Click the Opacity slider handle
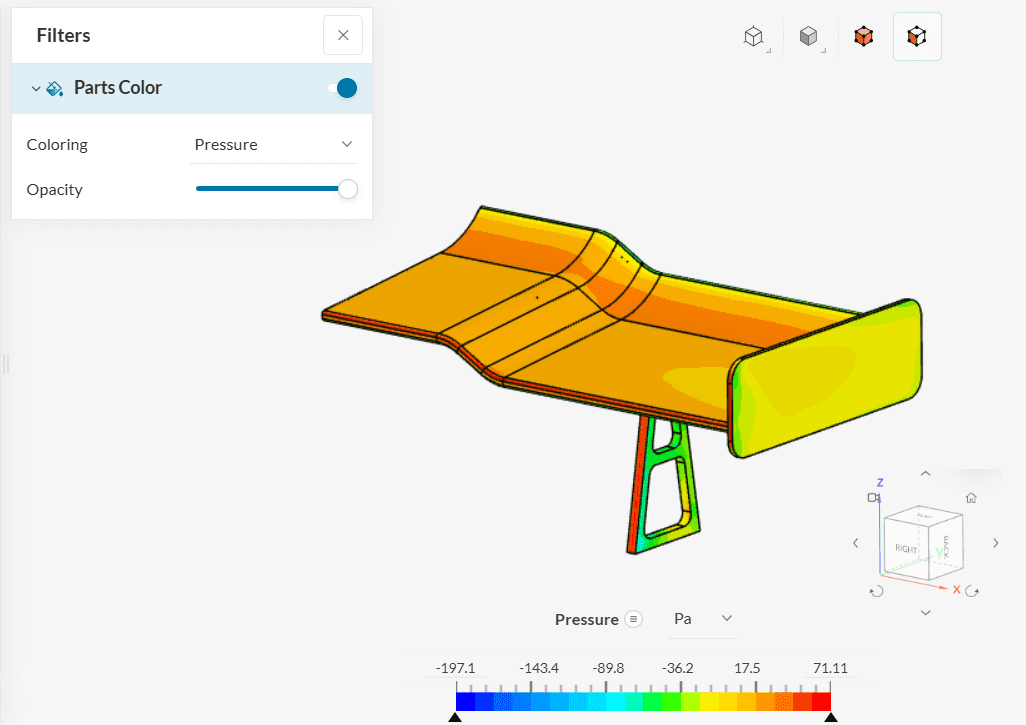This screenshot has width=1026, height=725. pos(348,189)
